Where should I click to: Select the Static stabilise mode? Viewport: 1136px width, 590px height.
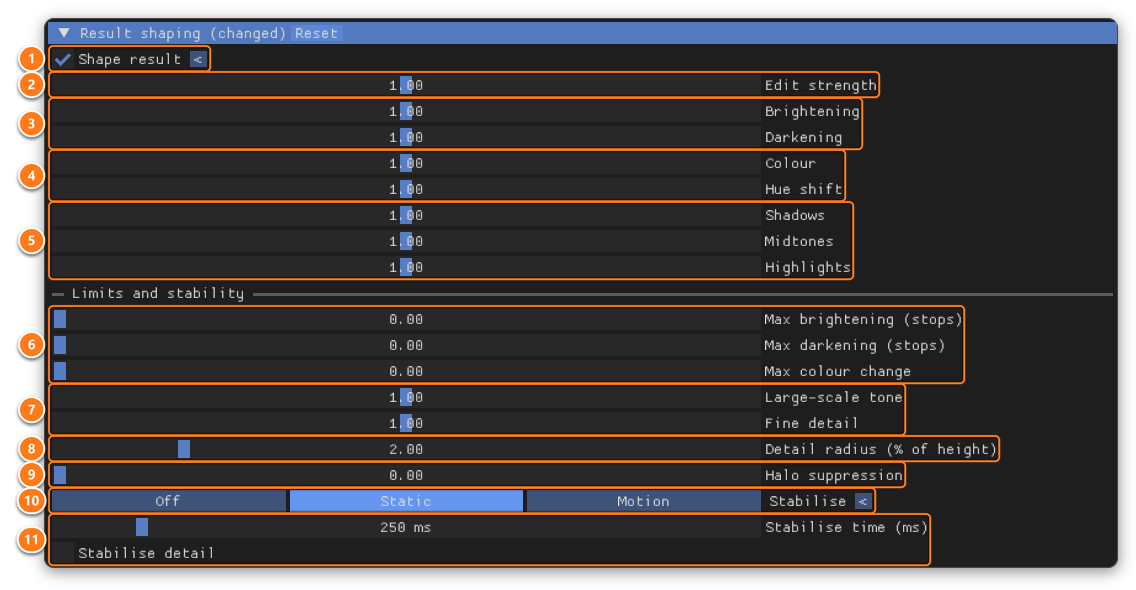click(x=406, y=502)
